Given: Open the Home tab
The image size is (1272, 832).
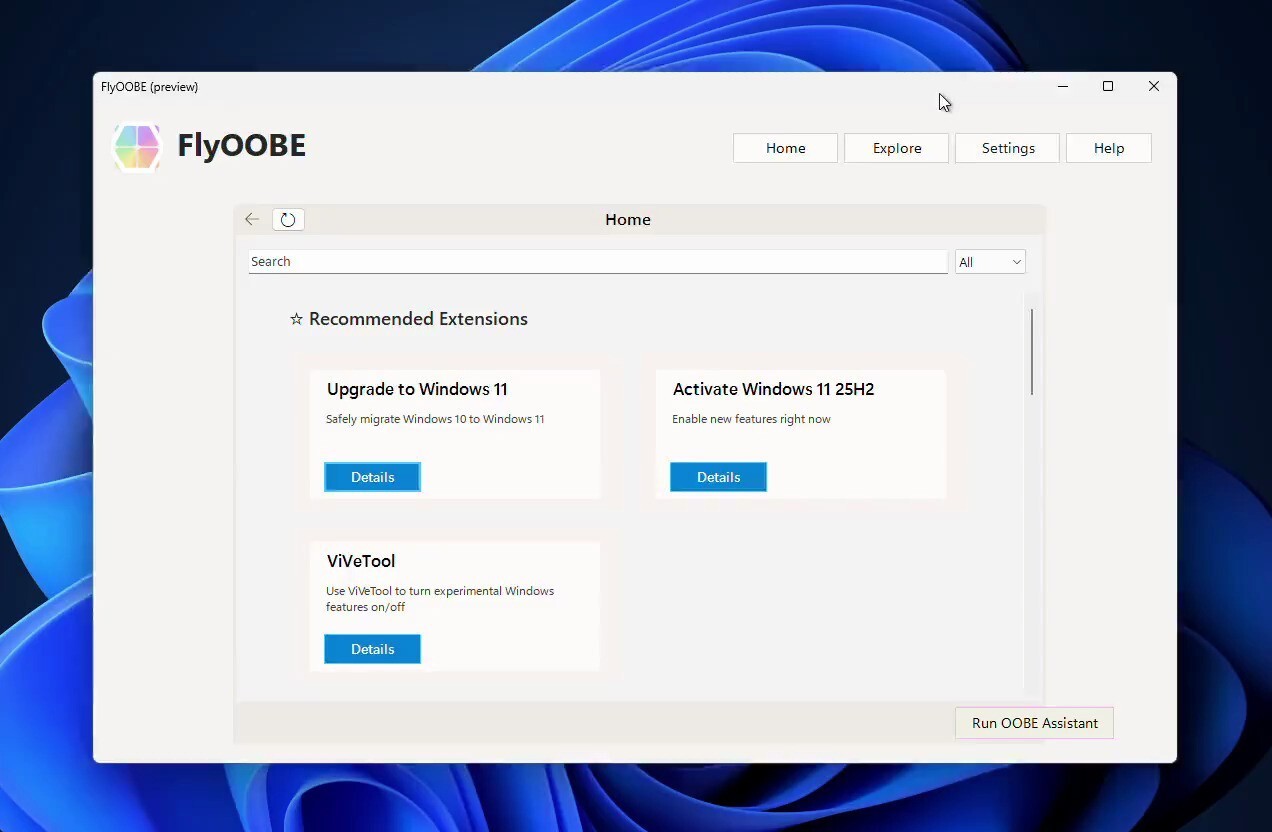Looking at the screenshot, I should tap(785, 148).
